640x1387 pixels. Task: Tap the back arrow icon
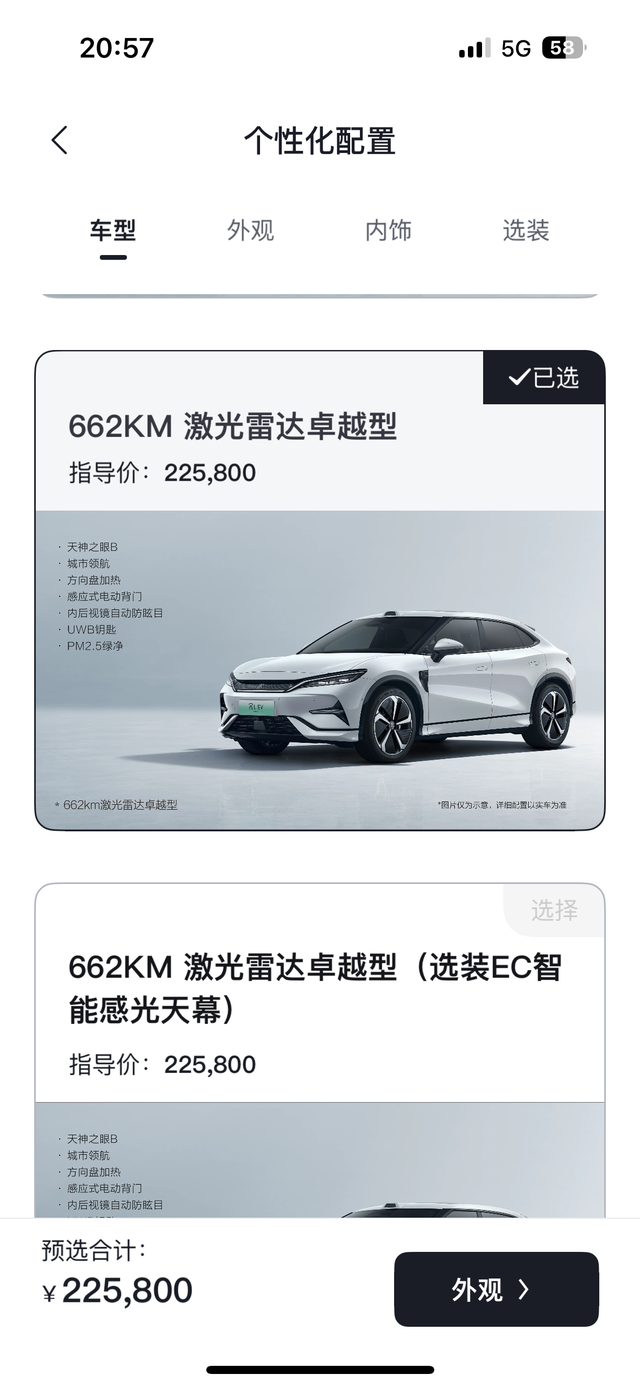click(x=60, y=140)
